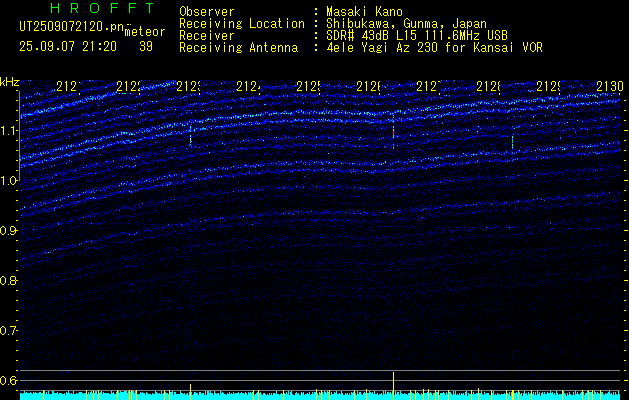Select the 4ele Yagi Az 230 antenna text
Screen dimensions: 629x400
coord(434,48)
